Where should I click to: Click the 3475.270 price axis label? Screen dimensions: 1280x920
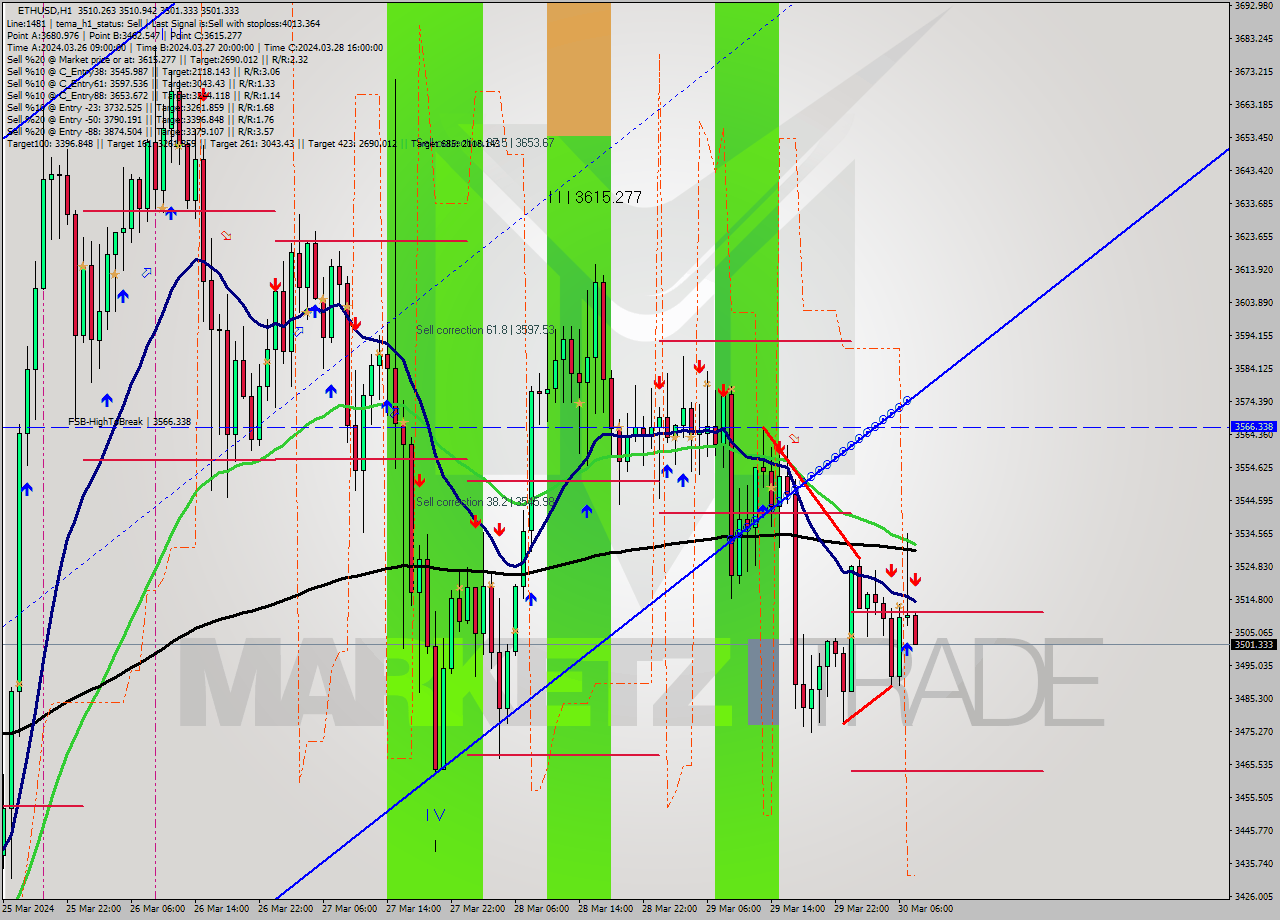coord(1253,732)
